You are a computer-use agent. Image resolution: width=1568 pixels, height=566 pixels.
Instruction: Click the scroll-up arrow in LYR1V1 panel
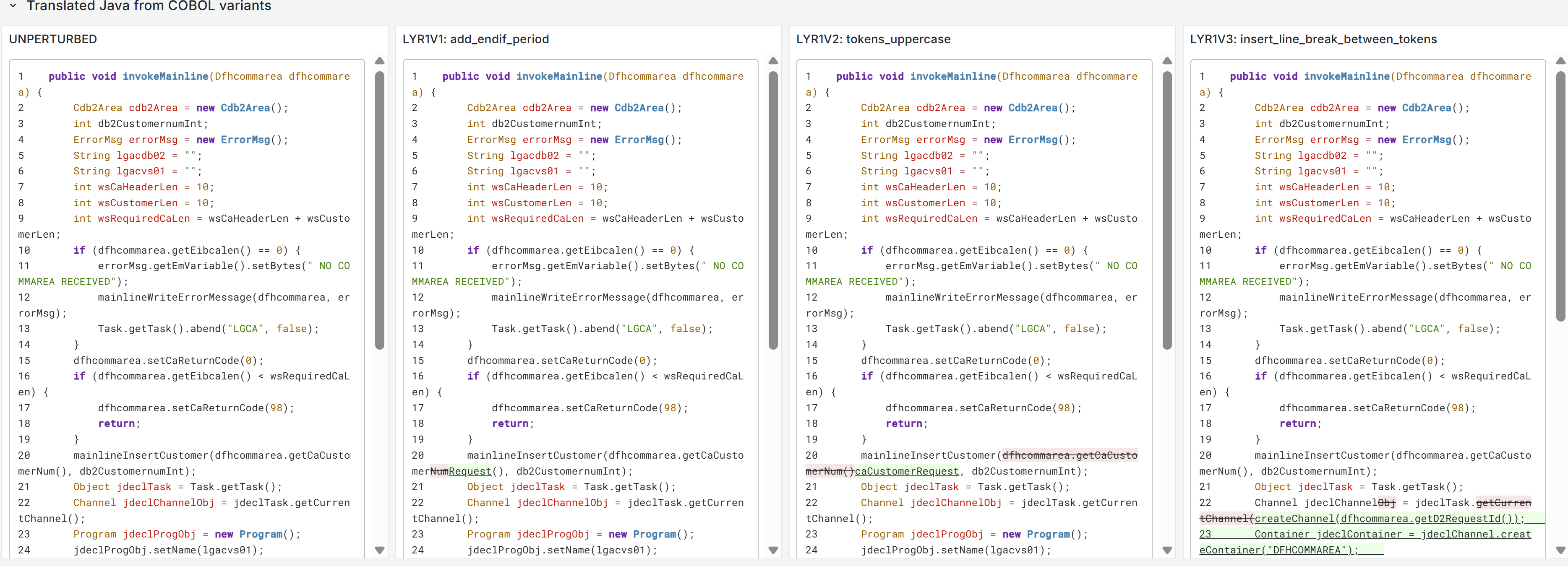click(773, 61)
